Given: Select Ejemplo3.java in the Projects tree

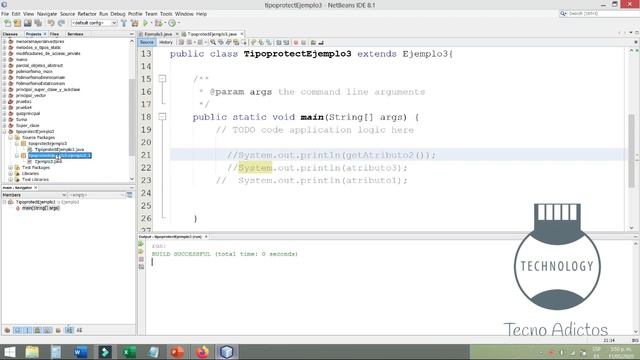Looking at the screenshot, I should [49, 162].
